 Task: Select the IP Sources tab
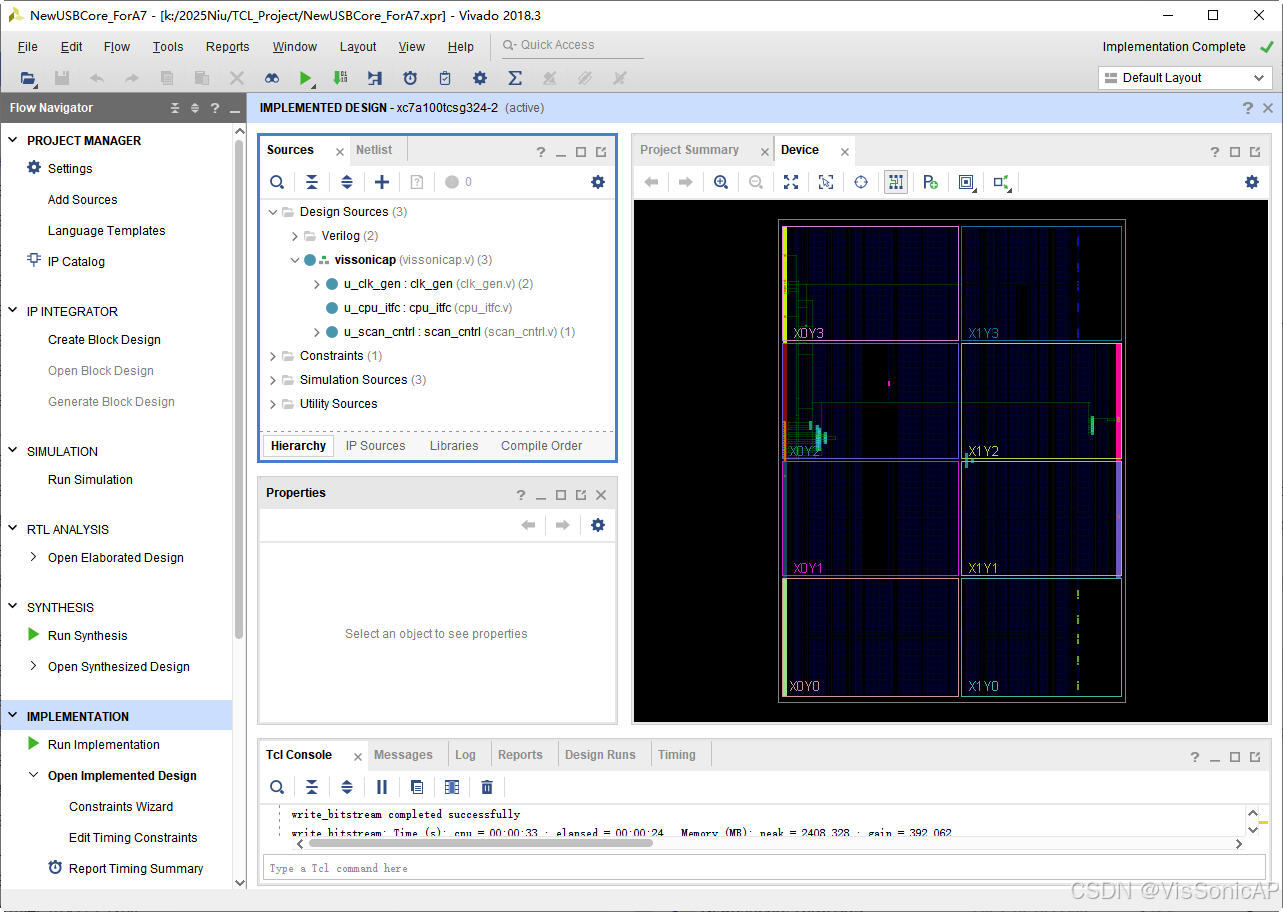point(375,446)
